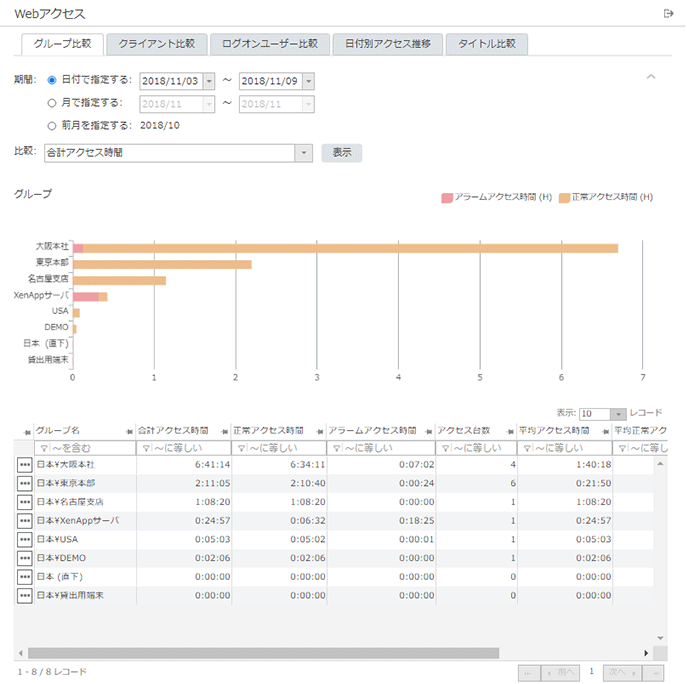The image size is (687, 684).
Task: Click filter icon in アクセス台数 filter box
Action: click(443, 448)
